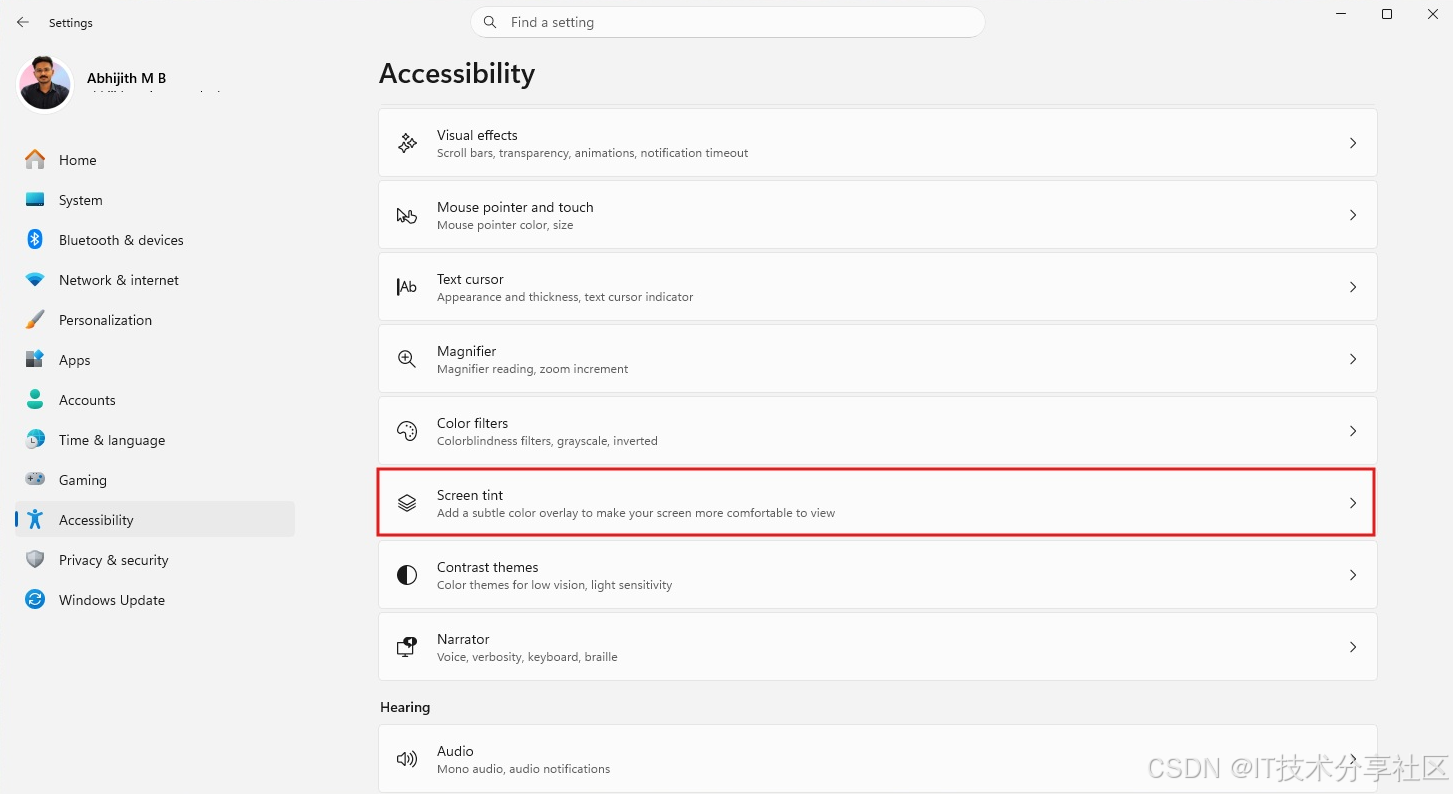The image size is (1453, 794).
Task: Click 'Magnifier reading, zoom increment' description
Action: tap(533, 369)
